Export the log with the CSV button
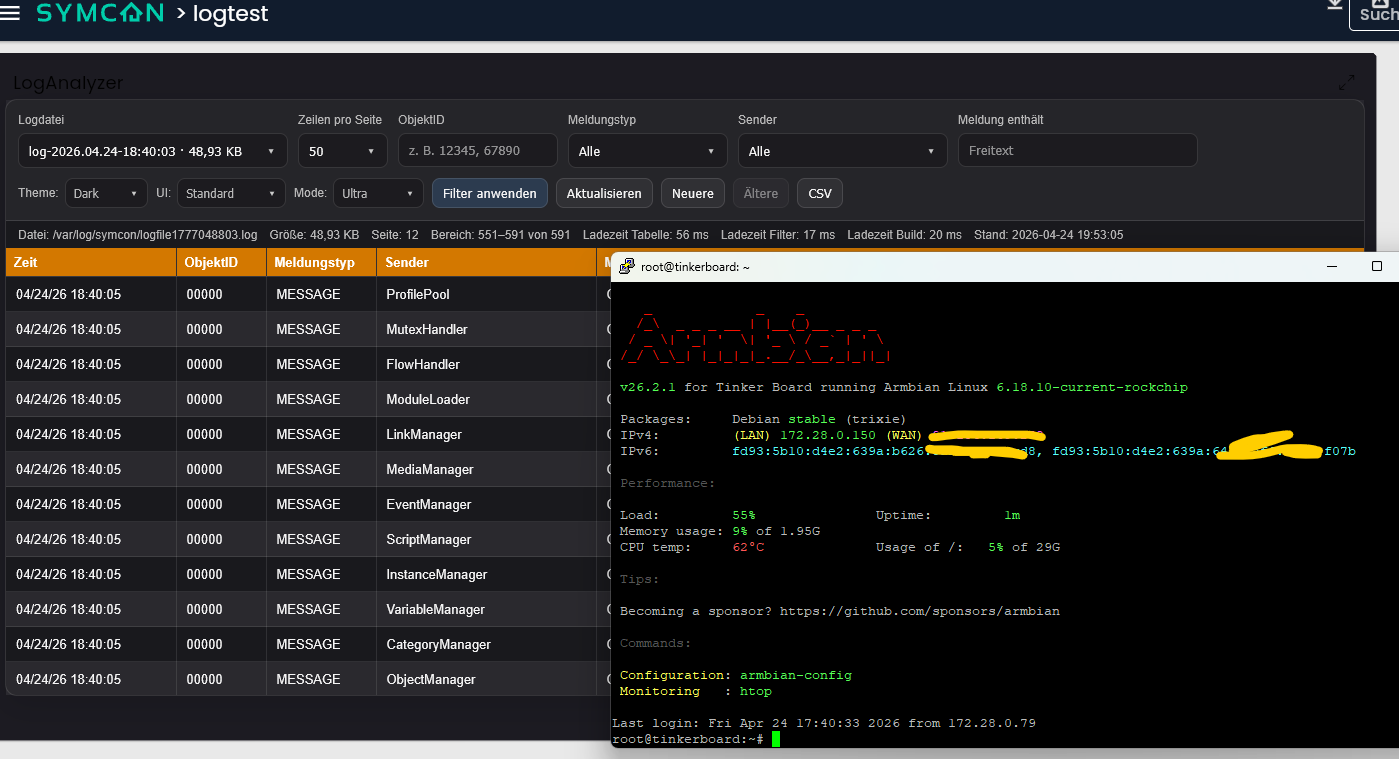The height and width of the screenshot is (759, 1399). (x=819, y=193)
